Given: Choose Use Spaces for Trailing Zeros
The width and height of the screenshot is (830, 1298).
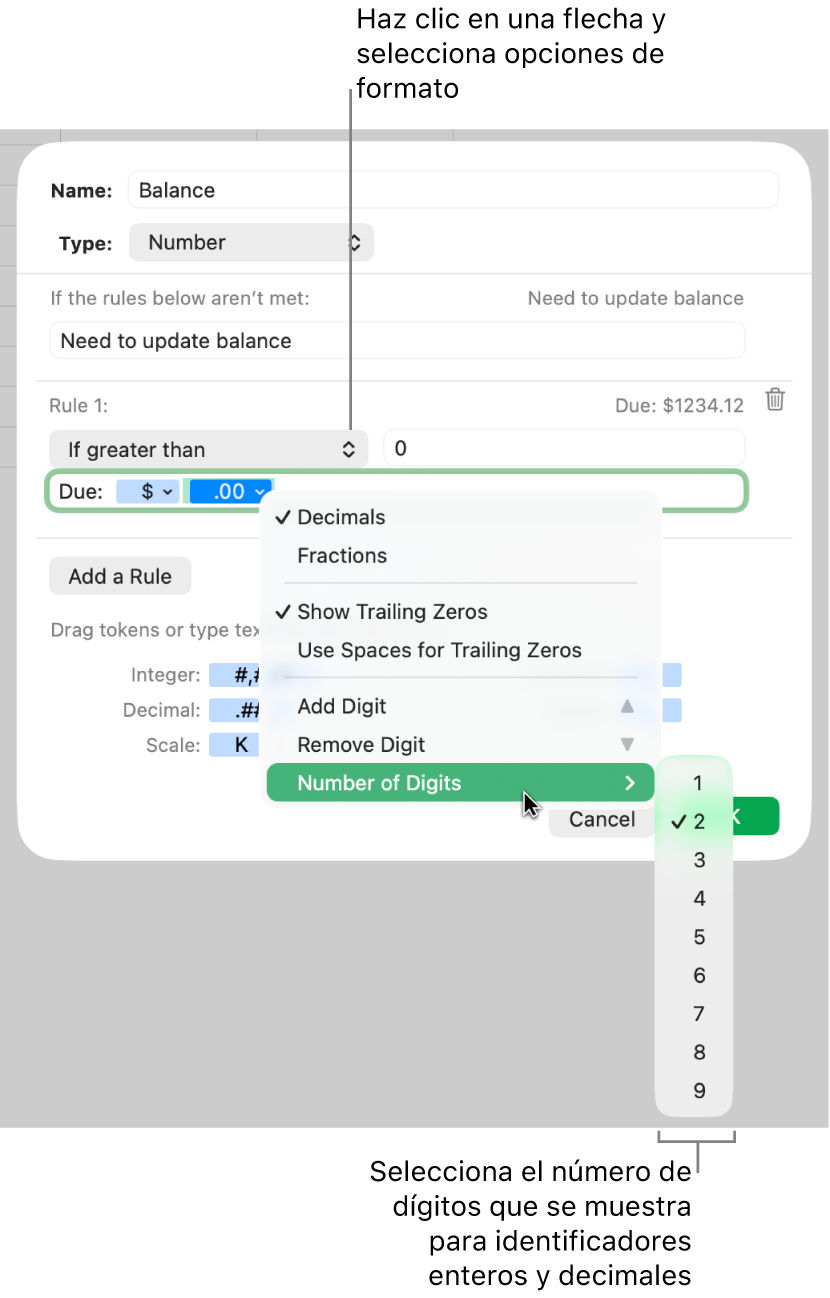Looking at the screenshot, I should (439, 650).
